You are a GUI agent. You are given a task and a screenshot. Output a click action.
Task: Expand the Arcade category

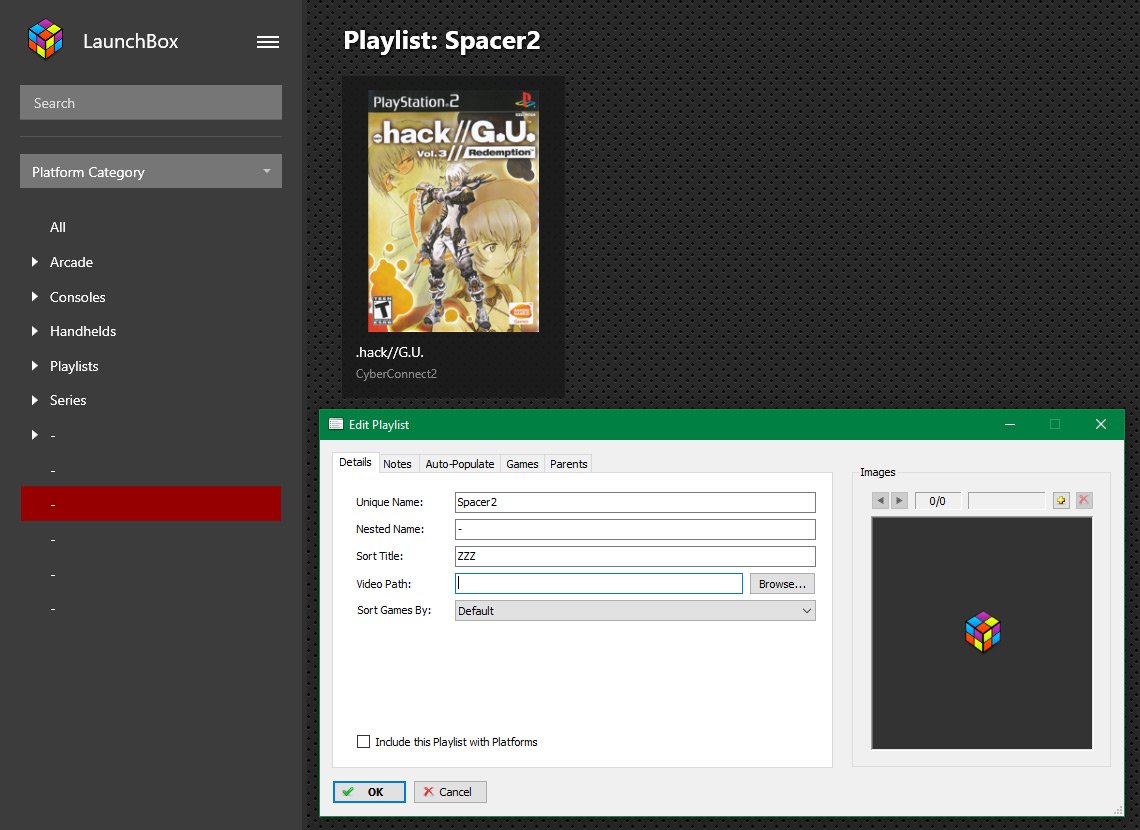(x=34, y=262)
